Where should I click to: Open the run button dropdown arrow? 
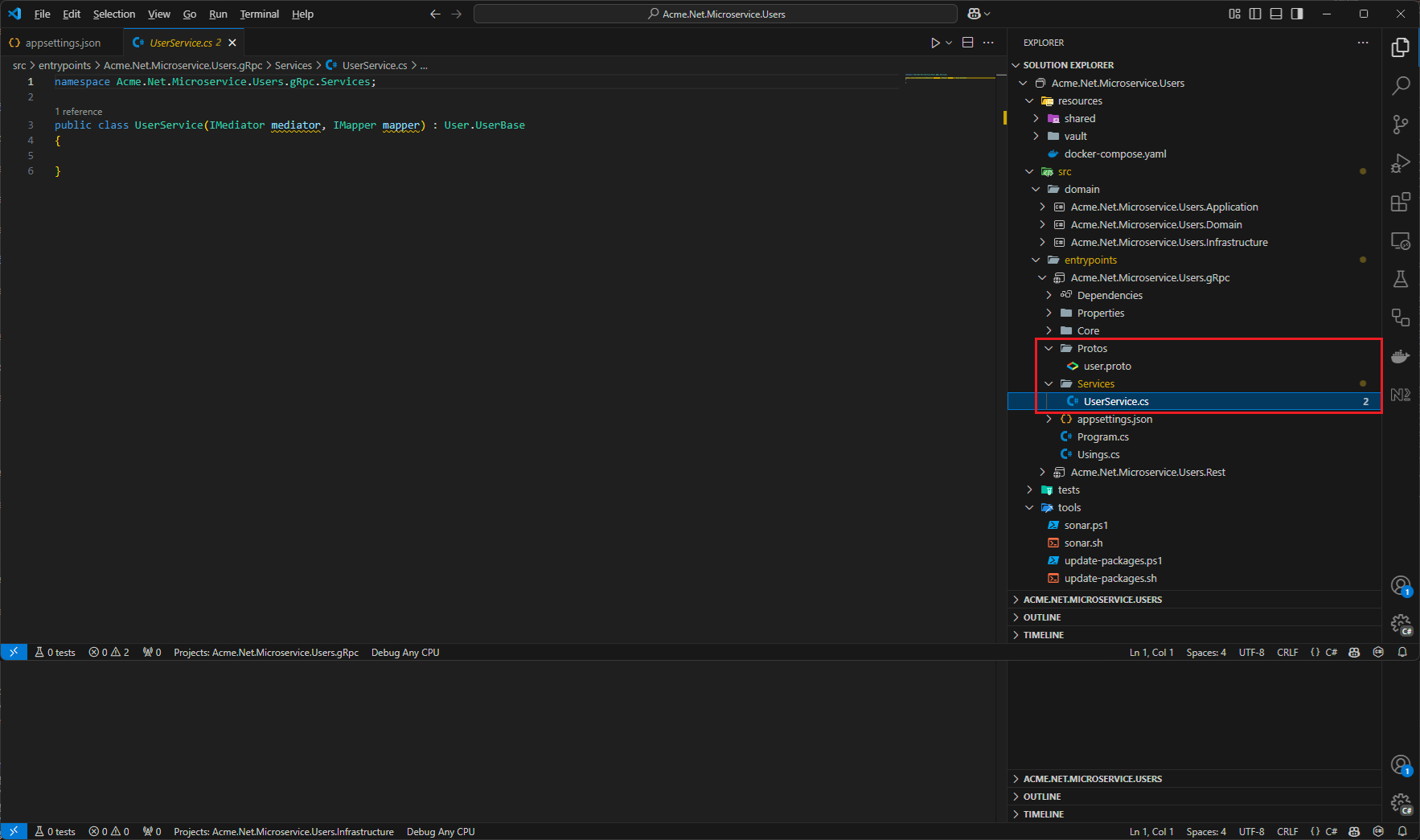point(949,43)
